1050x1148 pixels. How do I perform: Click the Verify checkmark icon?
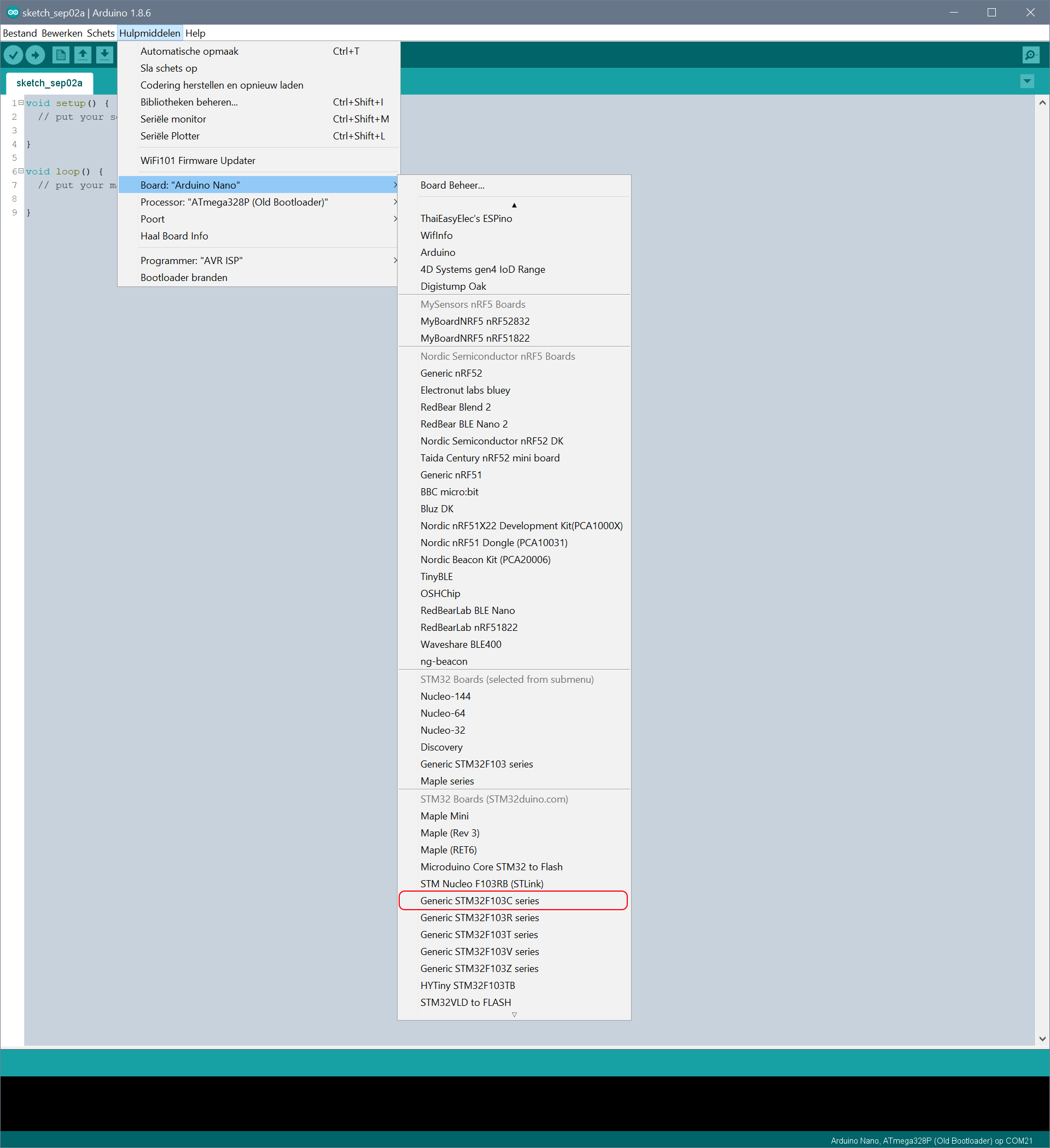coord(14,55)
